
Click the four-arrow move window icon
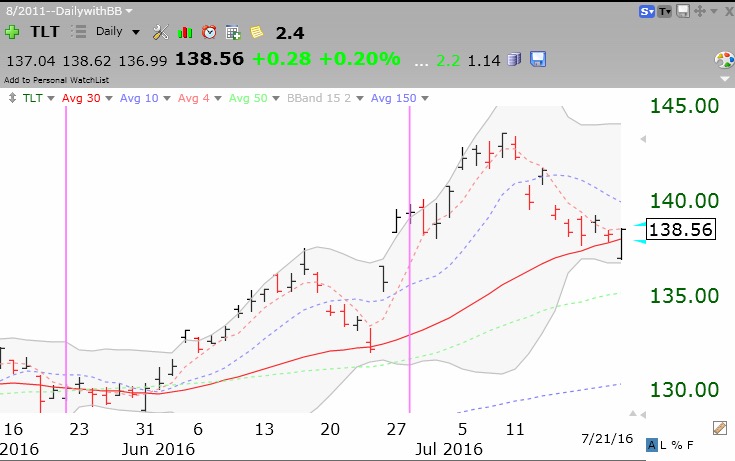click(699, 11)
